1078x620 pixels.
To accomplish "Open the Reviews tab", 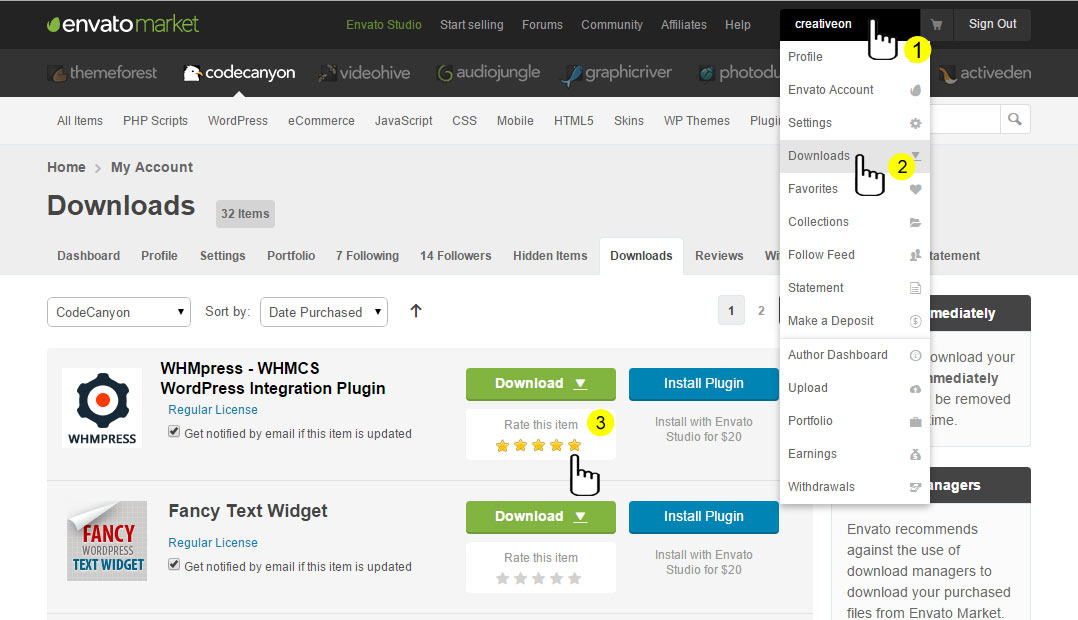I will click(719, 256).
